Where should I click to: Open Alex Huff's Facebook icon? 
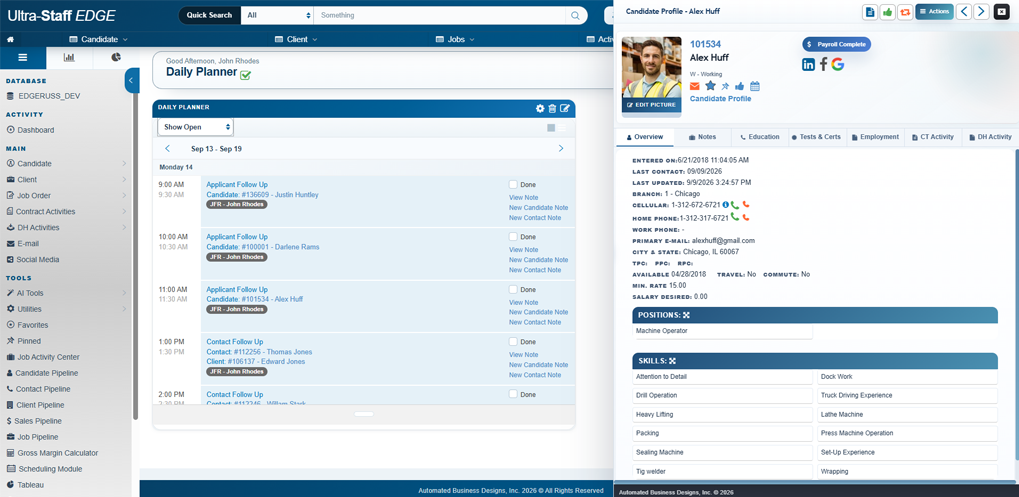click(823, 64)
